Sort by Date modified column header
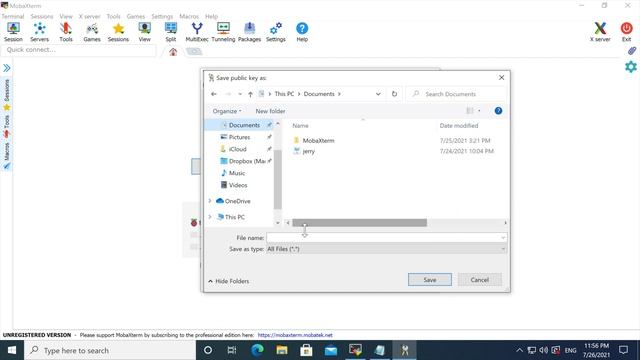 (459, 126)
